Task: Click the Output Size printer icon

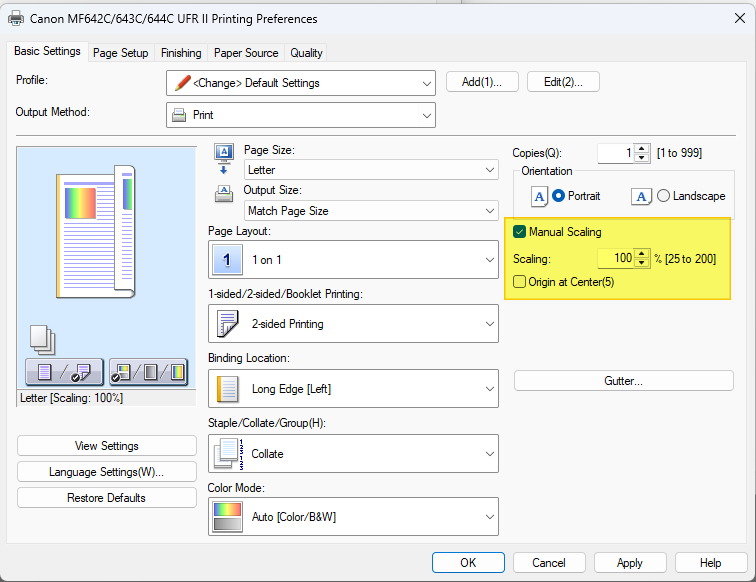Action: [x=224, y=193]
